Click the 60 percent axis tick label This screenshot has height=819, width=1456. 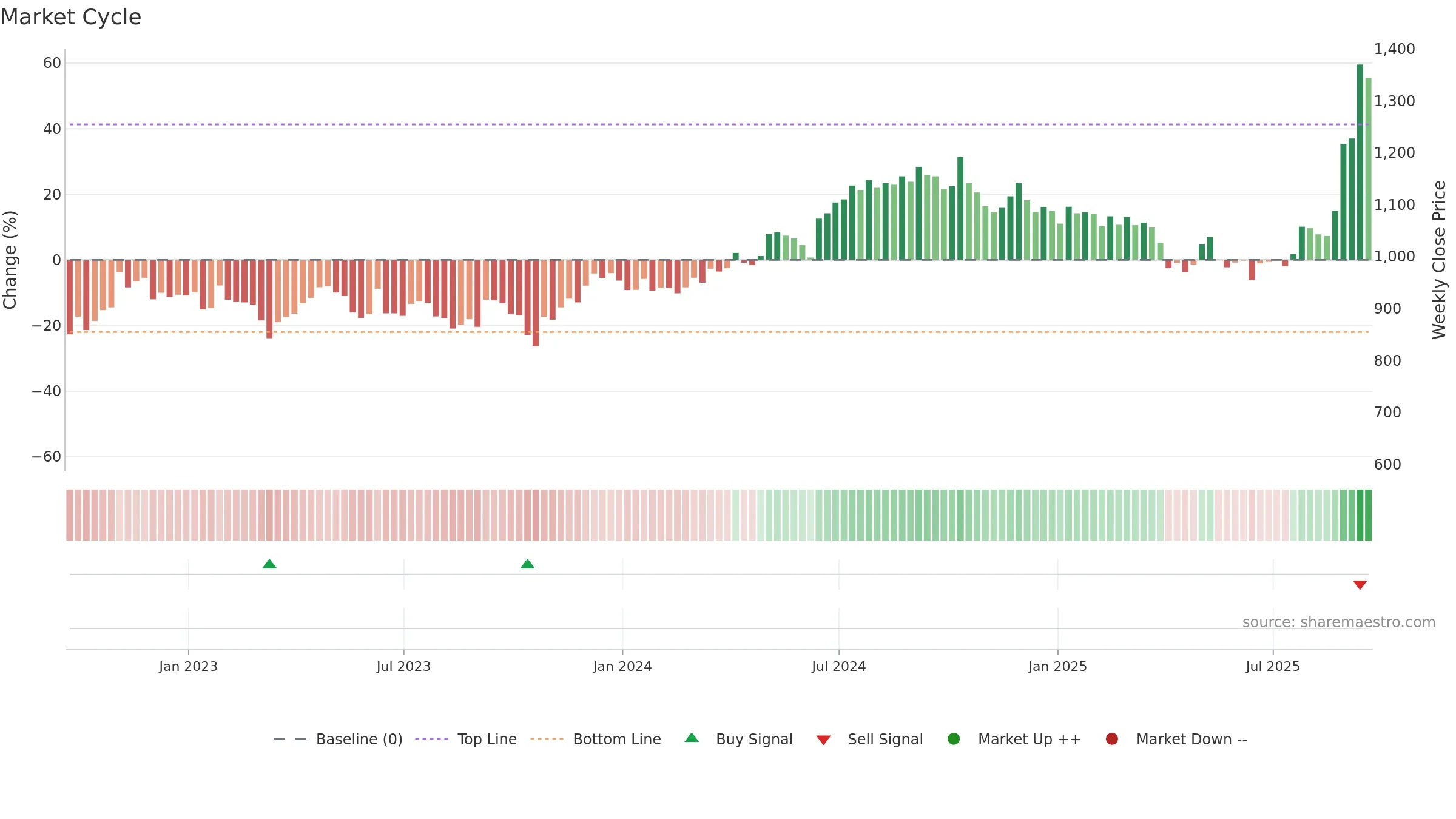(52, 63)
